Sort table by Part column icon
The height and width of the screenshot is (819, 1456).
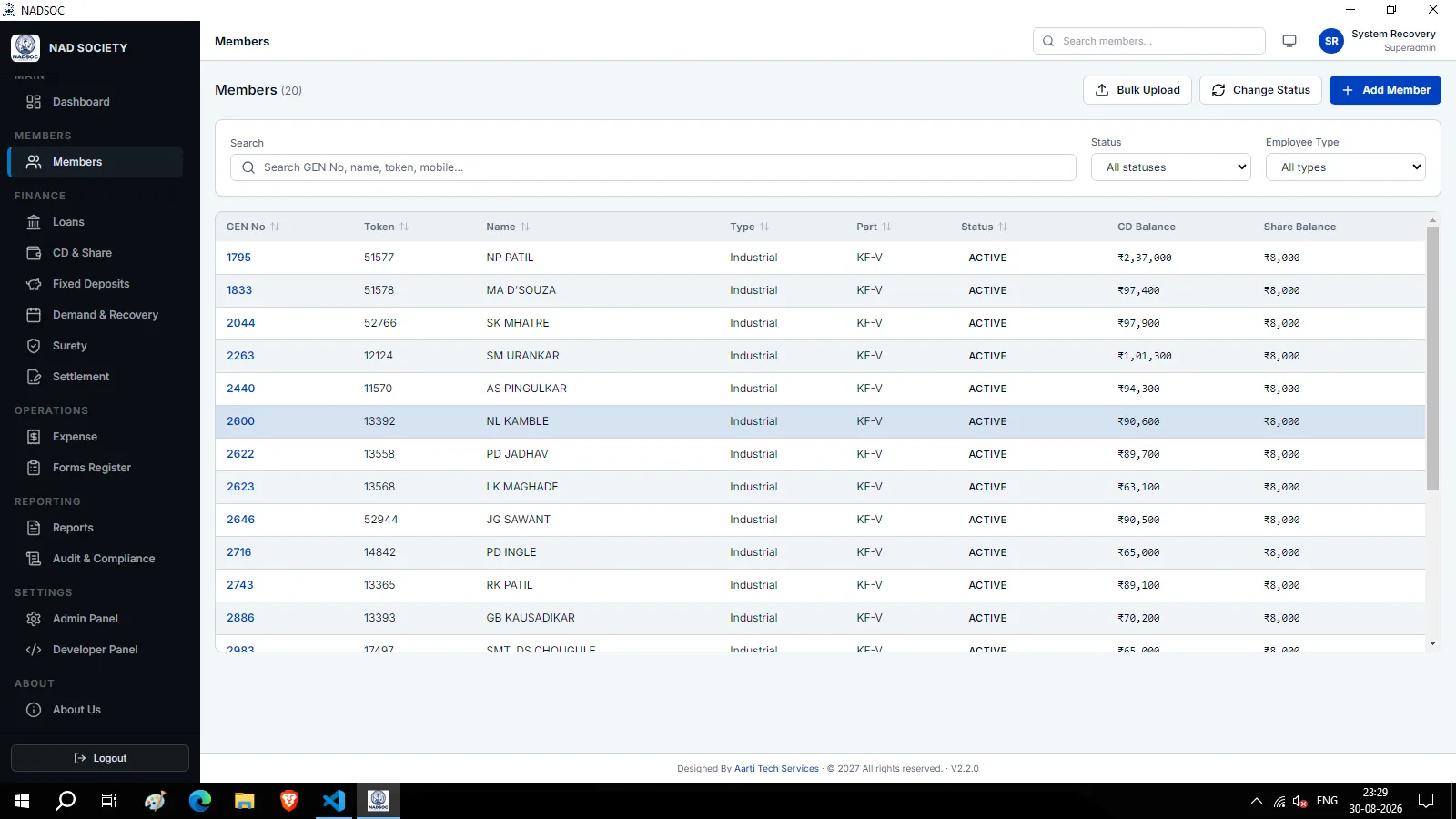coord(886,227)
